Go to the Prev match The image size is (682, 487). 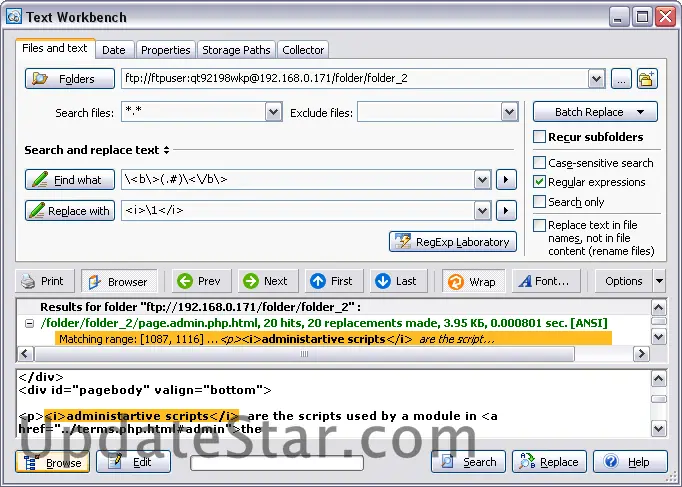click(x=201, y=281)
